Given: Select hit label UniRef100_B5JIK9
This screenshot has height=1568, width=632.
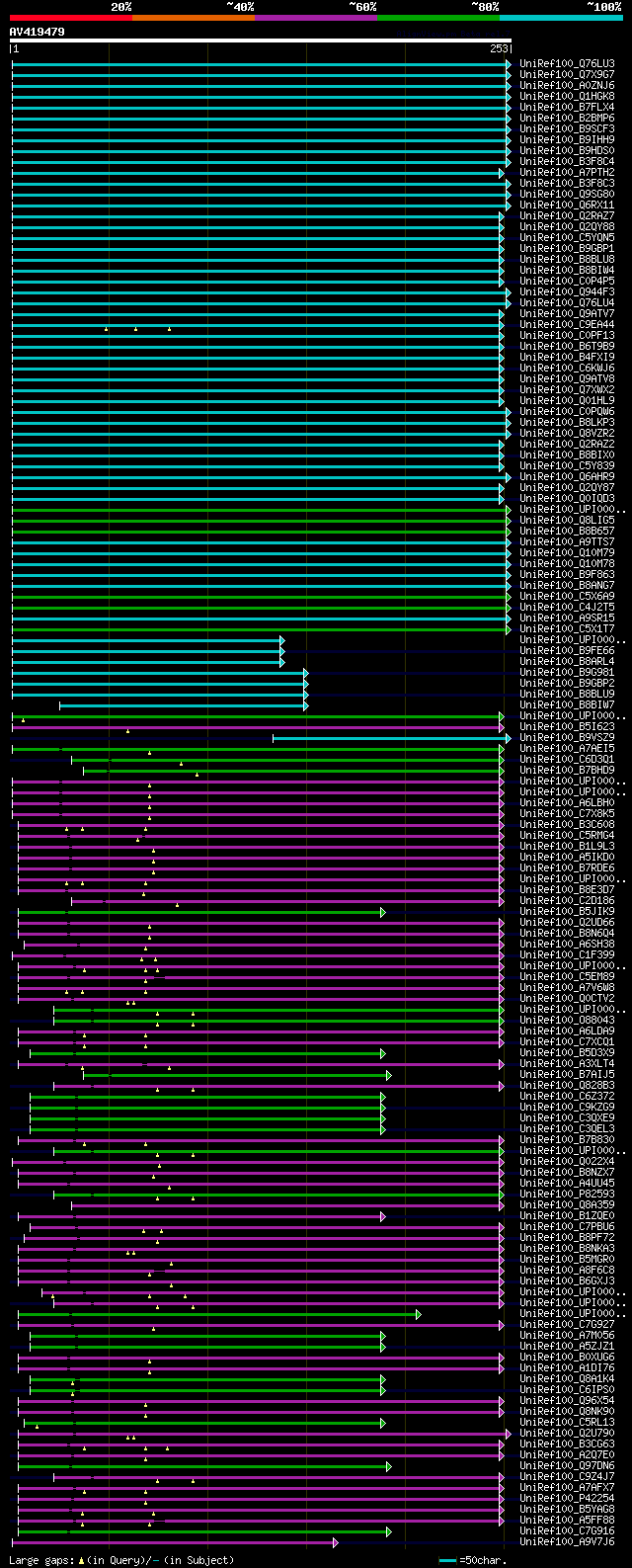Looking at the screenshot, I should click(567, 912).
